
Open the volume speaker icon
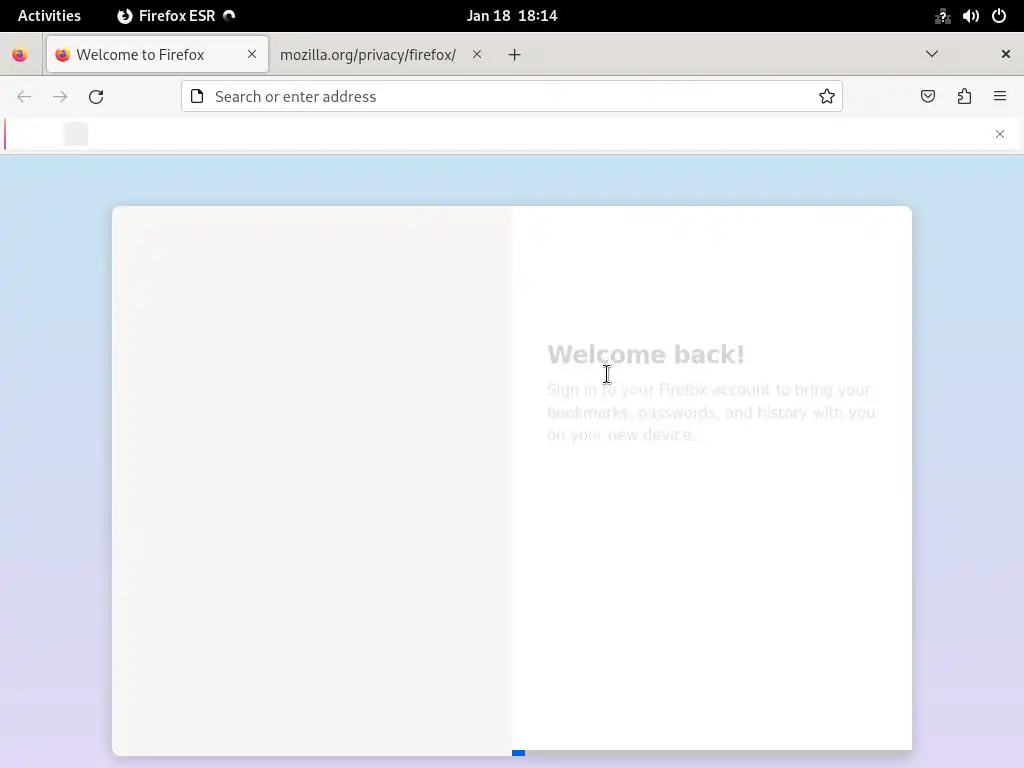(x=971, y=16)
